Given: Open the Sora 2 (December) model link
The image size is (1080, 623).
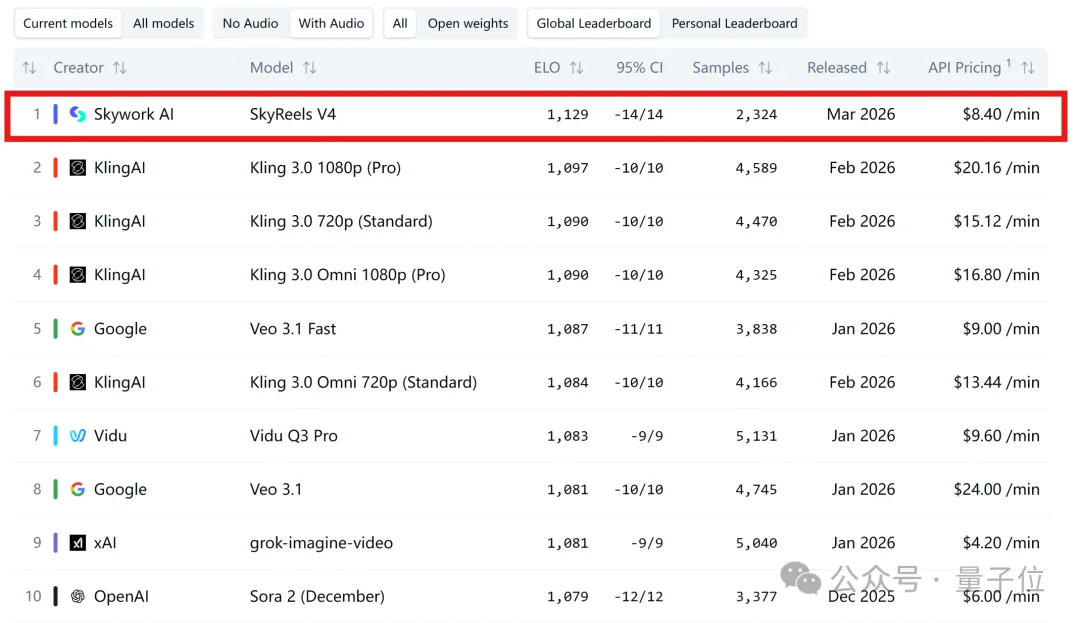Looking at the screenshot, I should [317, 597].
